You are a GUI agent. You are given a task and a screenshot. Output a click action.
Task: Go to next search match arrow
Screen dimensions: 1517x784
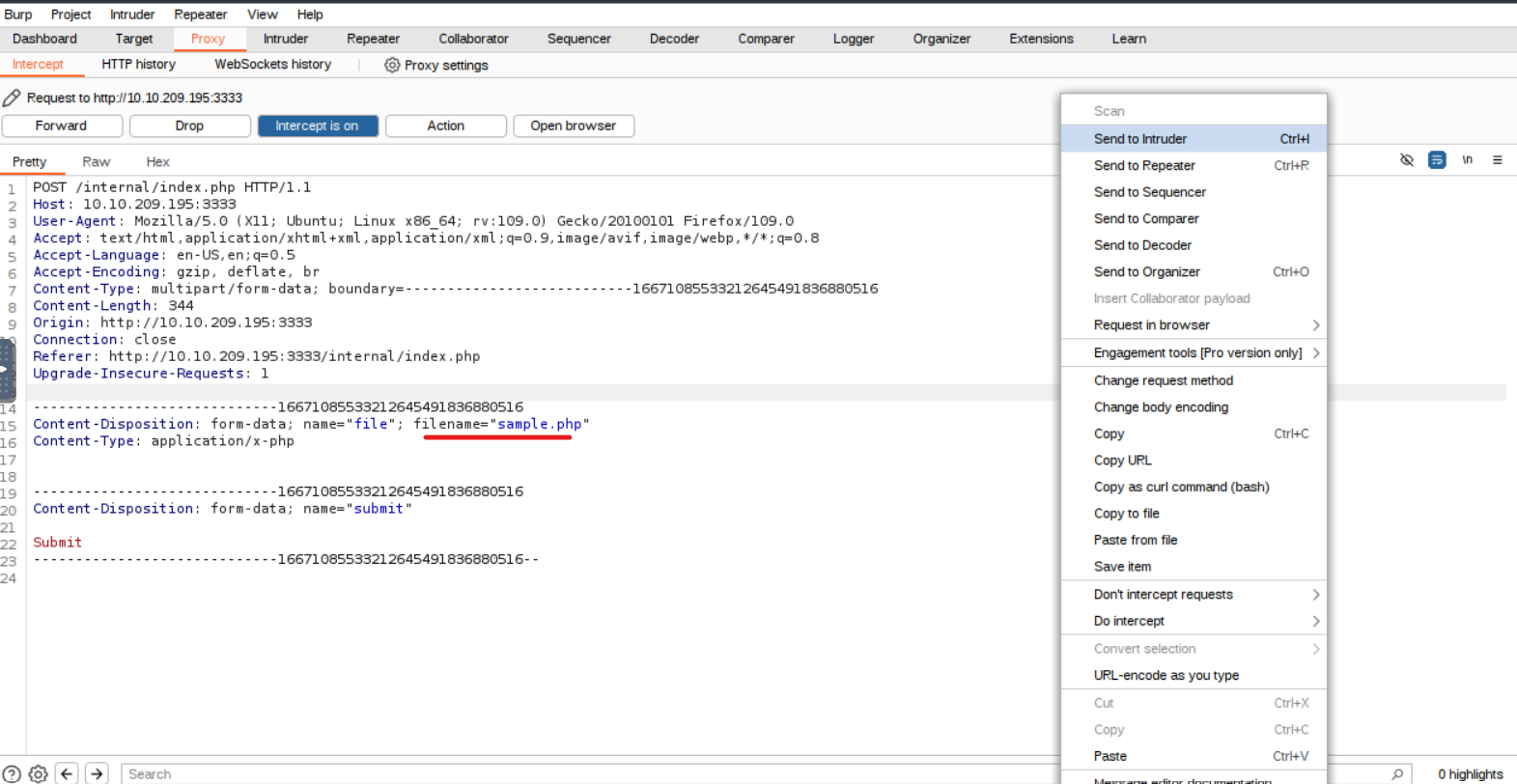coord(97,773)
